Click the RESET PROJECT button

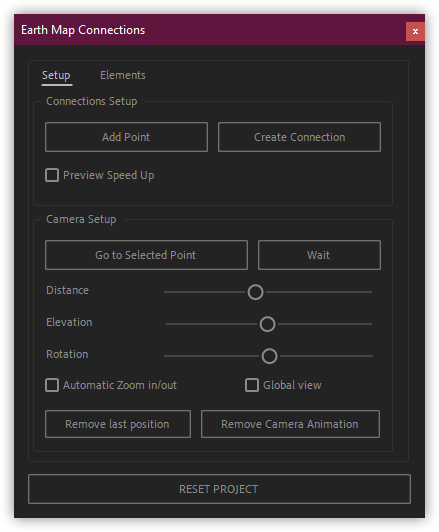click(x=219, y=489)
